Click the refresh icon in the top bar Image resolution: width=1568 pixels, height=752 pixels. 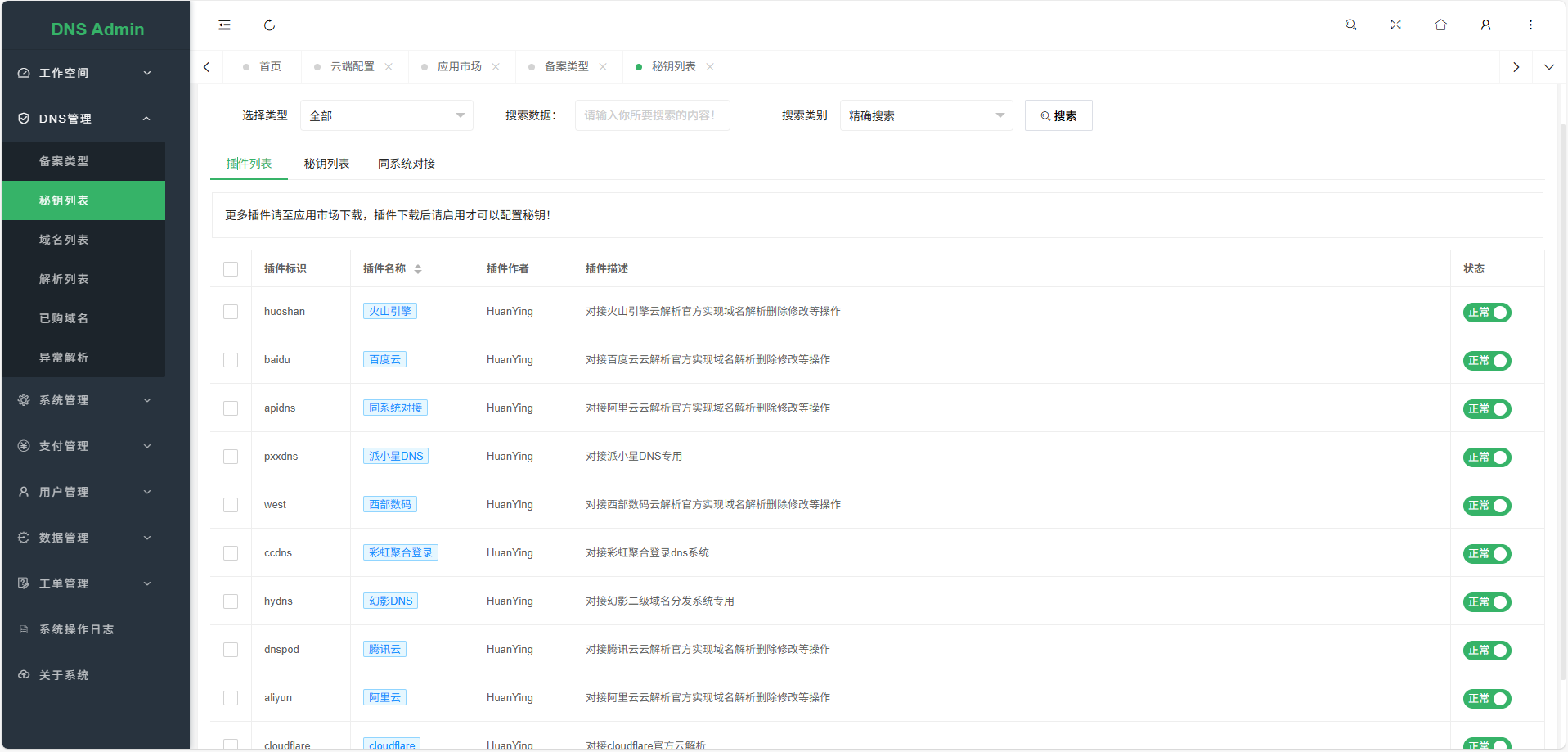point(269,25)
